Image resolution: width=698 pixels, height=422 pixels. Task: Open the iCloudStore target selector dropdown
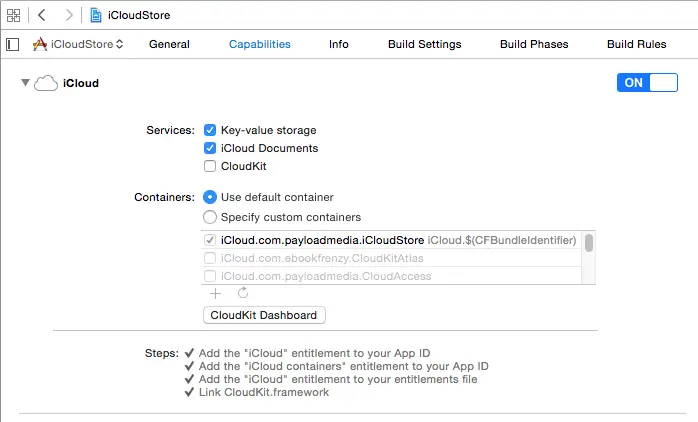[x=78, y=44]
